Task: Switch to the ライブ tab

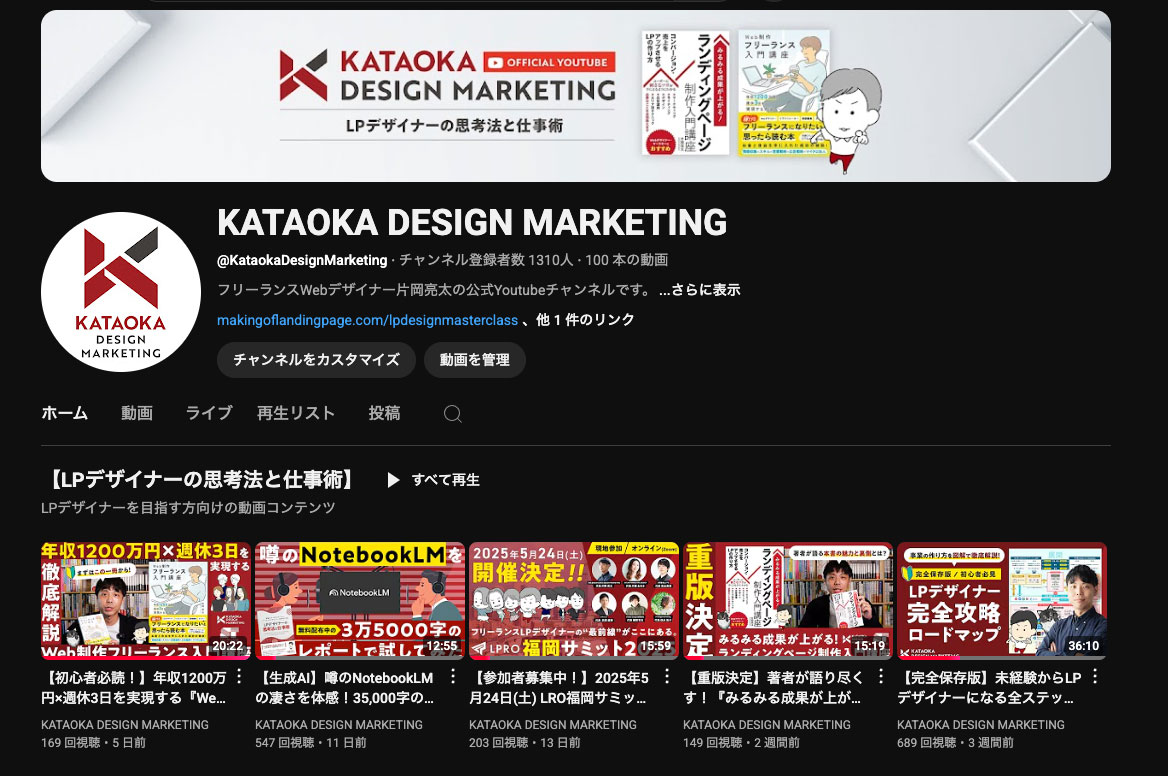Action: click(209, 413)
